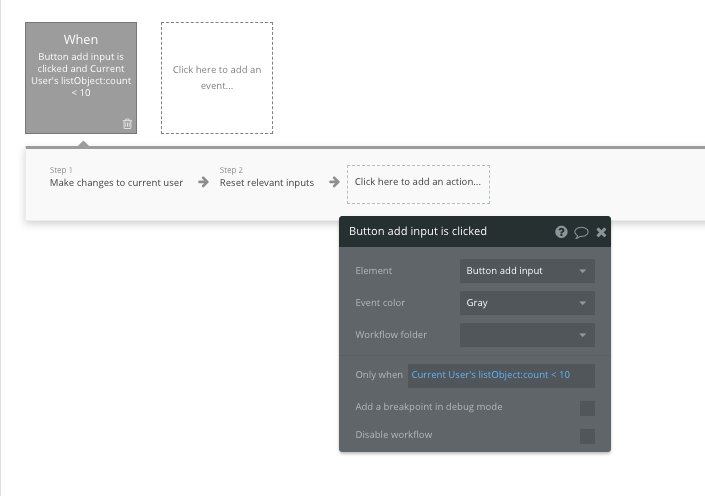Delete the event with the trash icon
Screen dimensions: 705x496
(127, 124)
